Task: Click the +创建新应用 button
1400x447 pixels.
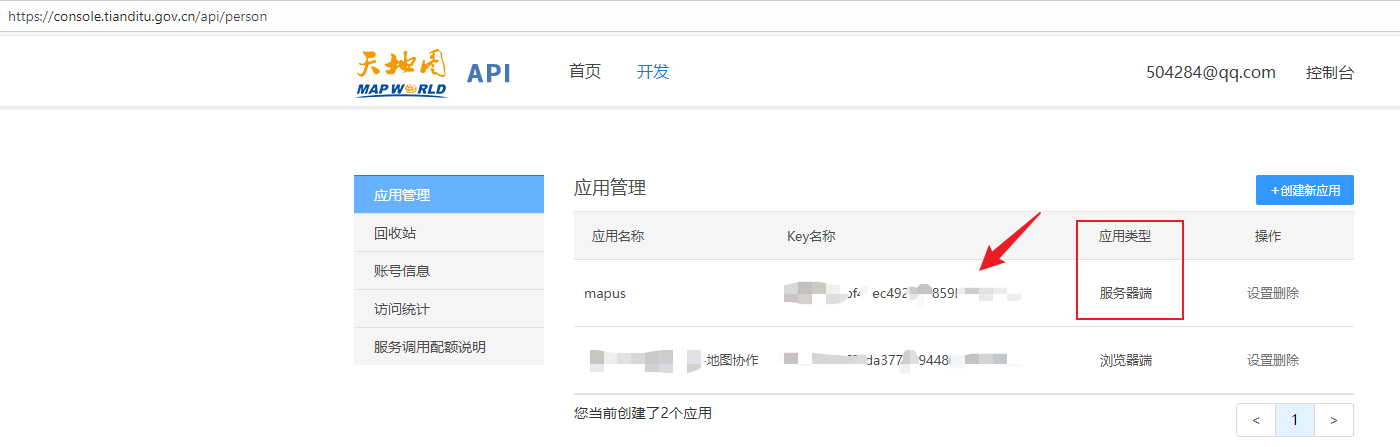Action: [x=1304, y=190]
